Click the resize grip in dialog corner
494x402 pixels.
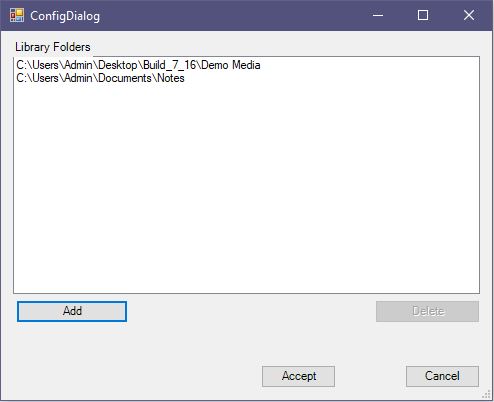487,394
